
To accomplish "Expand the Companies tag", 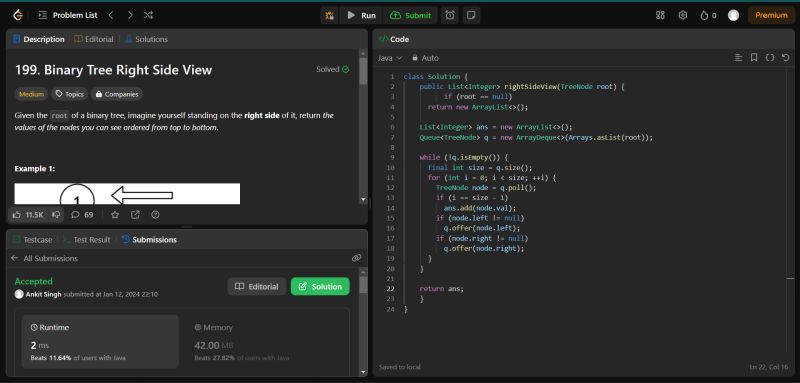I will (x=117, y=94).
